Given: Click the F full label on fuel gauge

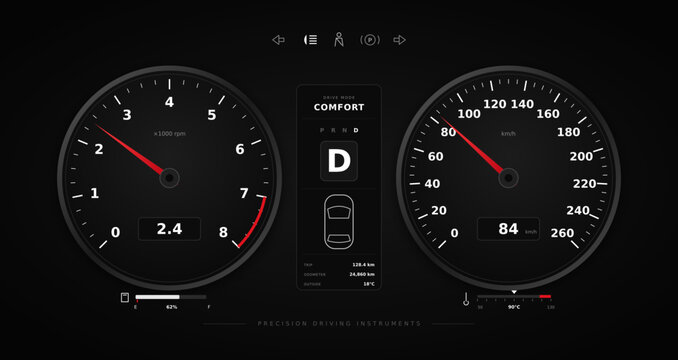Looking at the screenshot, I should pos(209,307).
